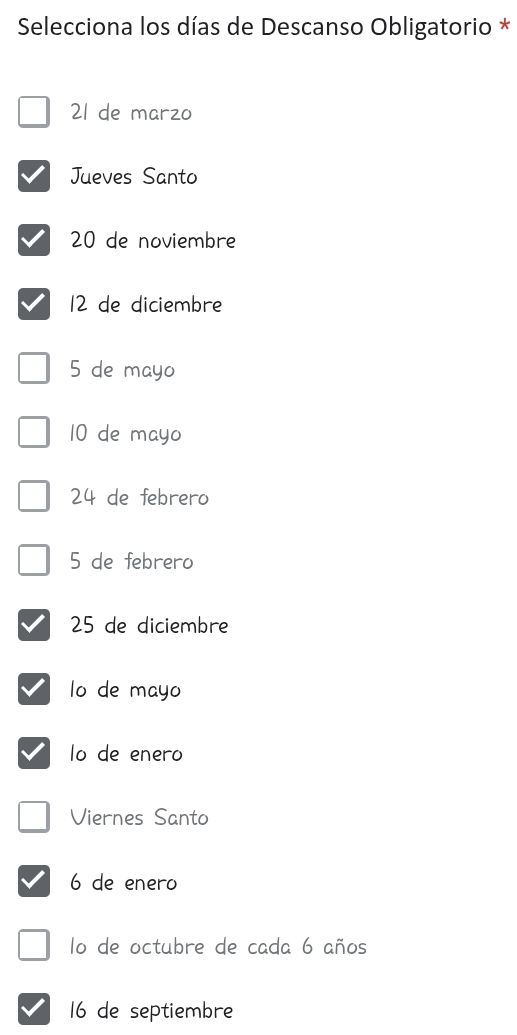
Task: Click the 10 de mayo label text
Action: pyautogui.click(x=125, y=434)
